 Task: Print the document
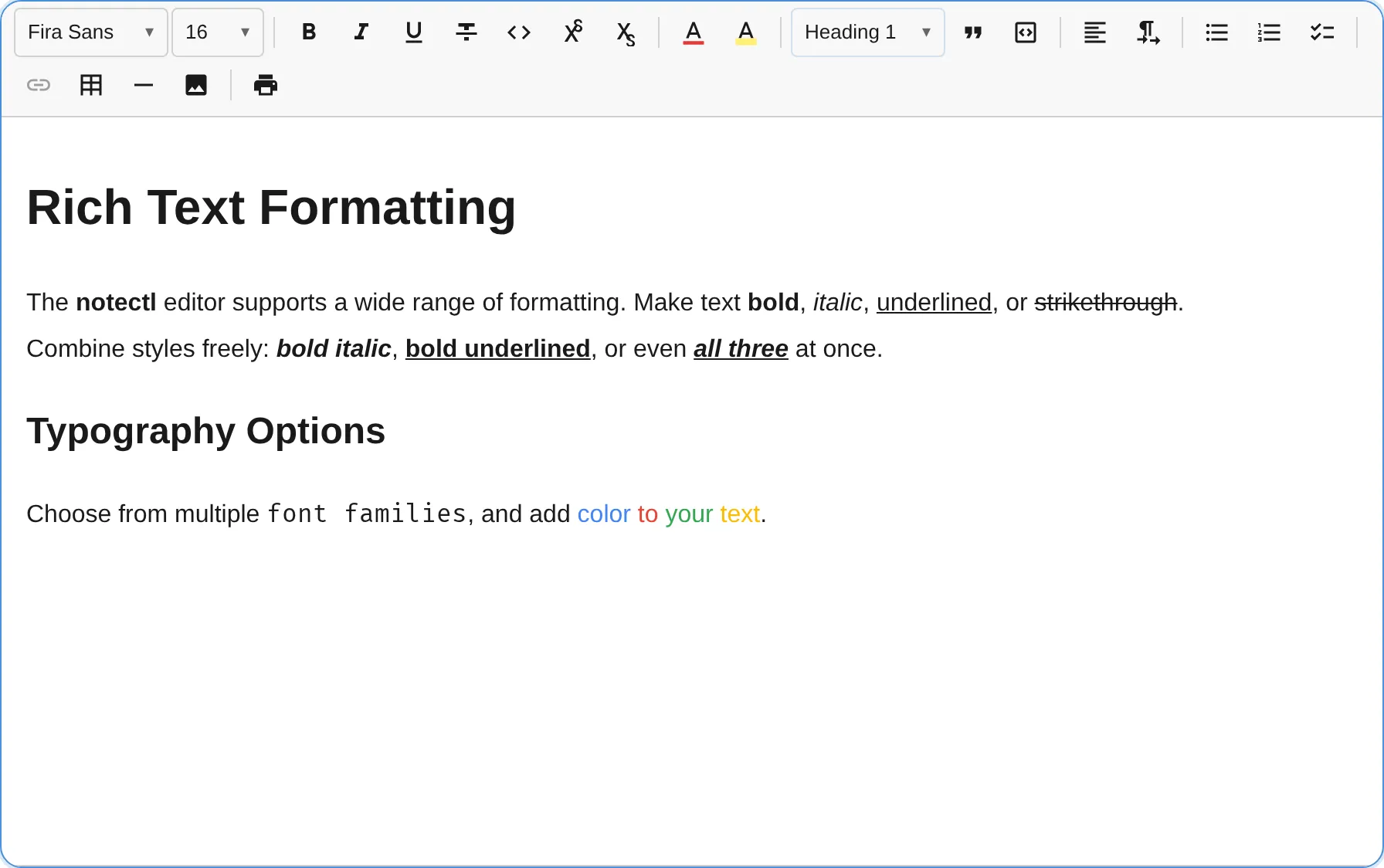pos(265,85)
